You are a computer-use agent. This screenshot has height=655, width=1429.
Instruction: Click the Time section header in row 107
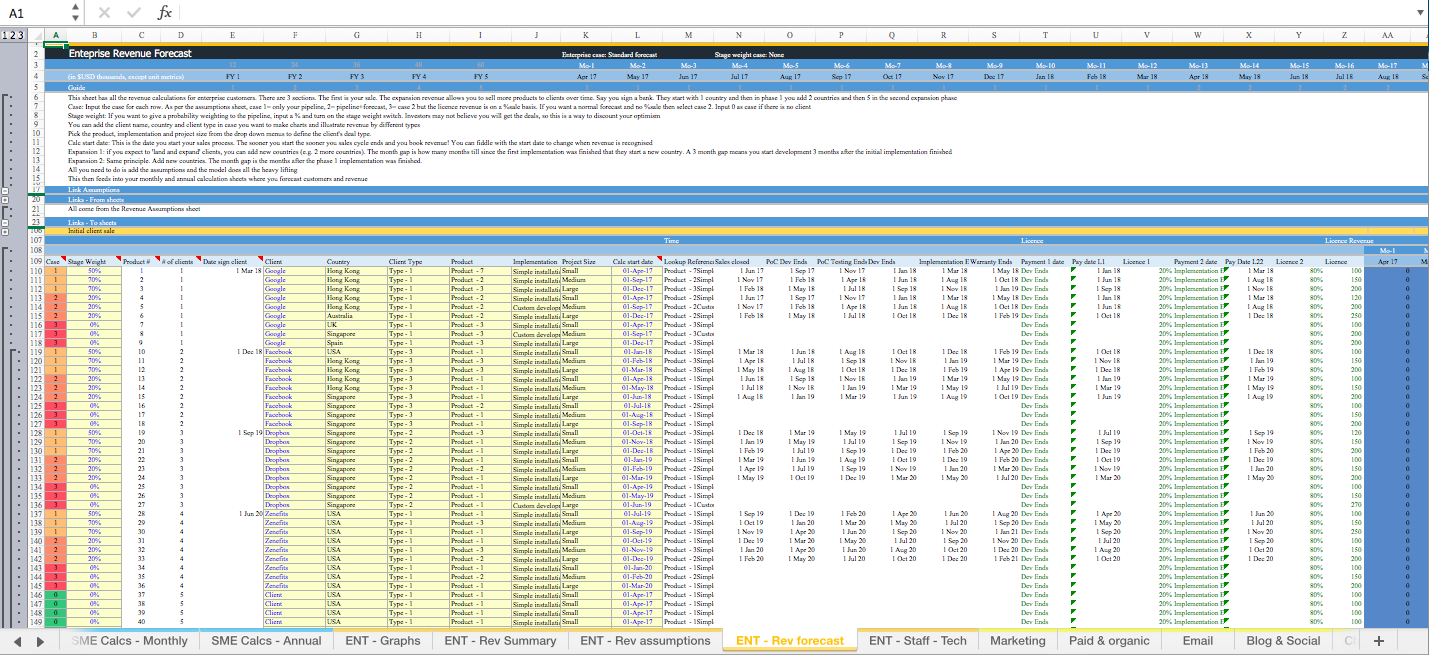point(671,240)
